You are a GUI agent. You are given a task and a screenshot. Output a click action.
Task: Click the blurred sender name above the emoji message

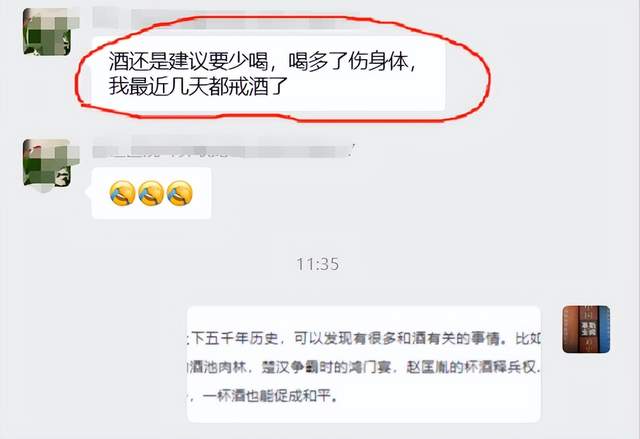[224, 150]
